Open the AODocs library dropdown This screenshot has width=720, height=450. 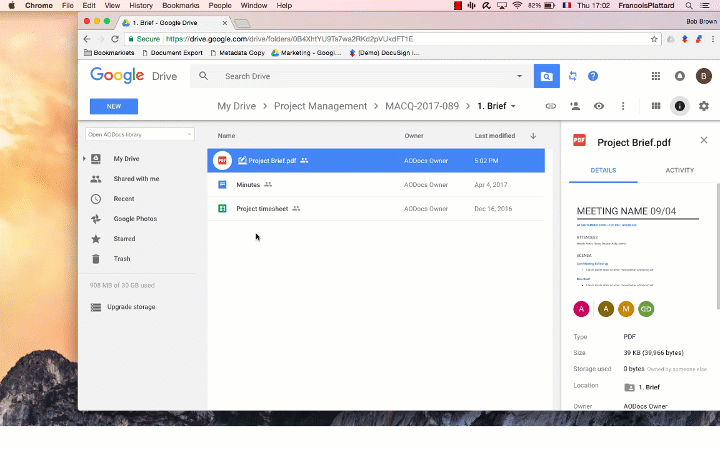[140, 135]
